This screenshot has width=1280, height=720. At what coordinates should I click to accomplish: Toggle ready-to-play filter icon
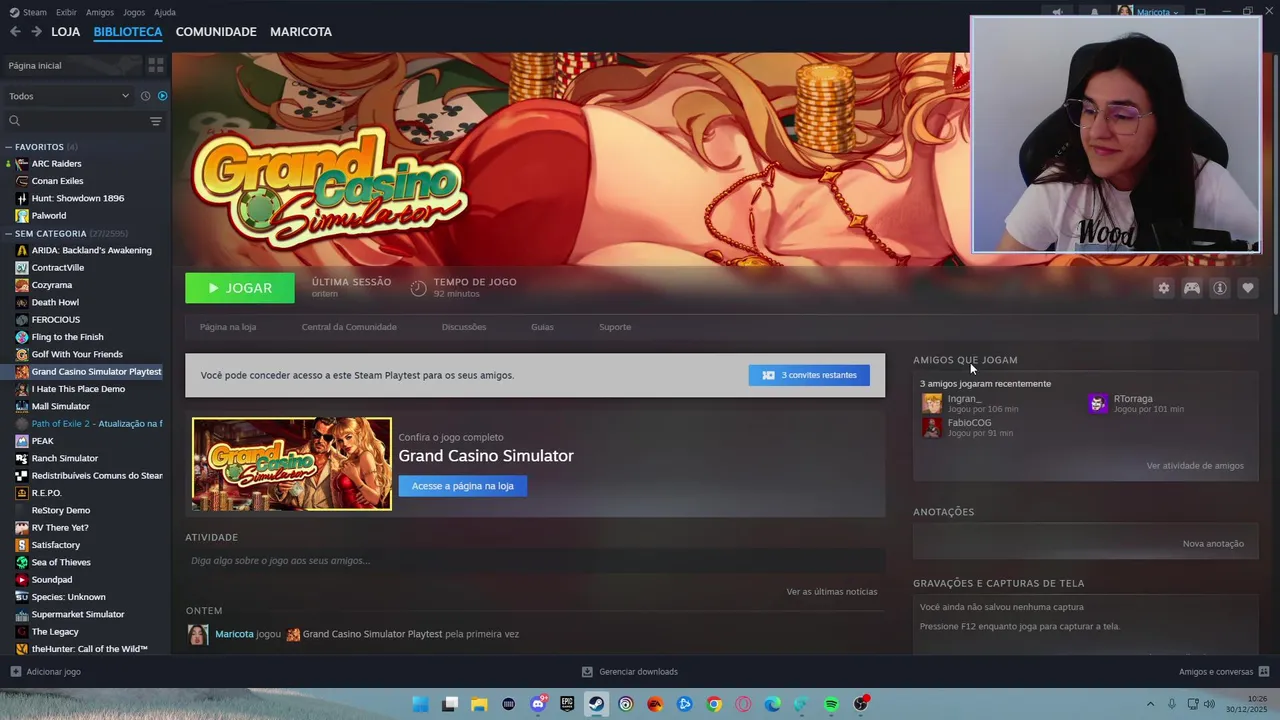(163, 96)
